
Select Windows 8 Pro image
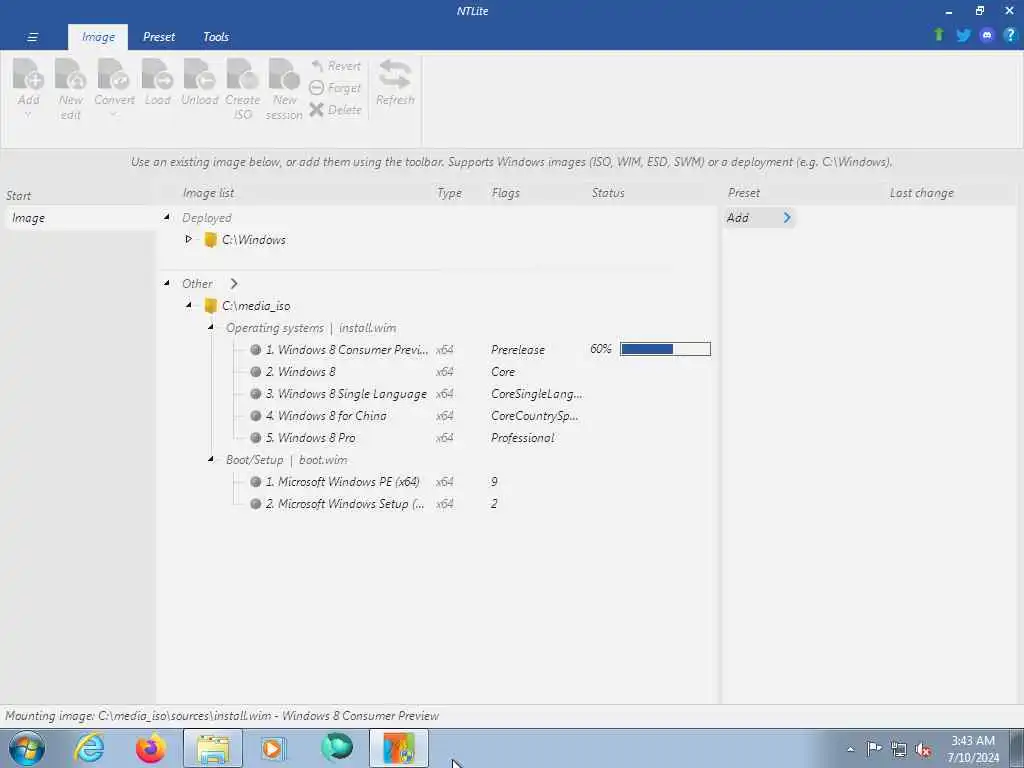click(310, 438)
